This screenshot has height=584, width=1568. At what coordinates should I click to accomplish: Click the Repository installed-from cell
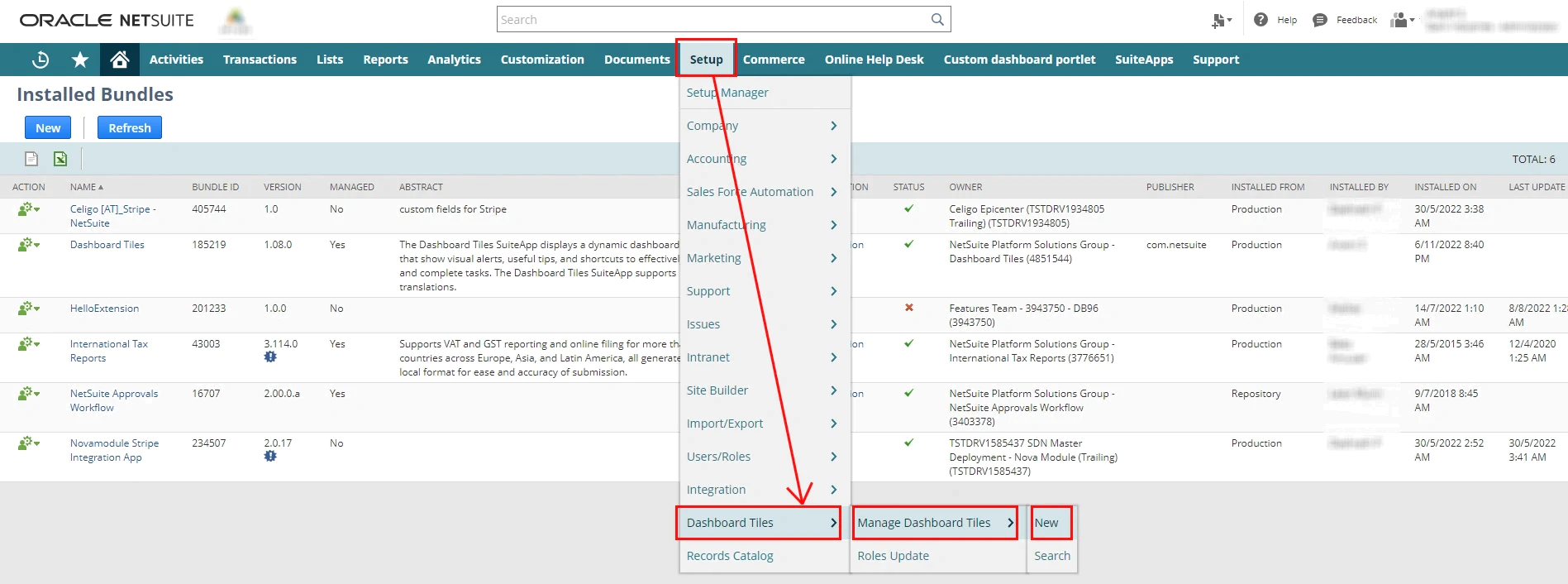1256,394
